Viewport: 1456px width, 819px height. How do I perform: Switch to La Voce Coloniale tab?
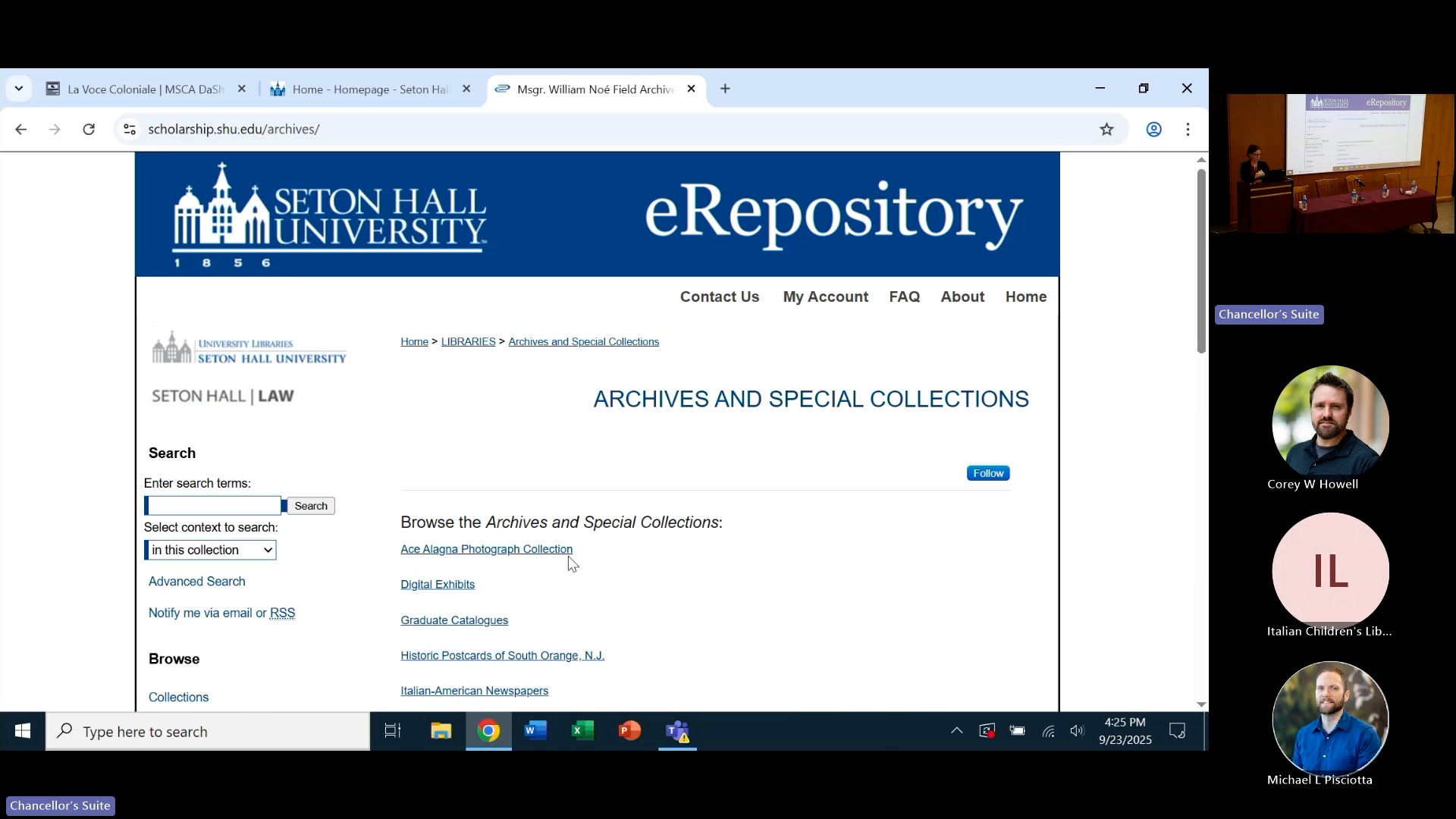144,89
